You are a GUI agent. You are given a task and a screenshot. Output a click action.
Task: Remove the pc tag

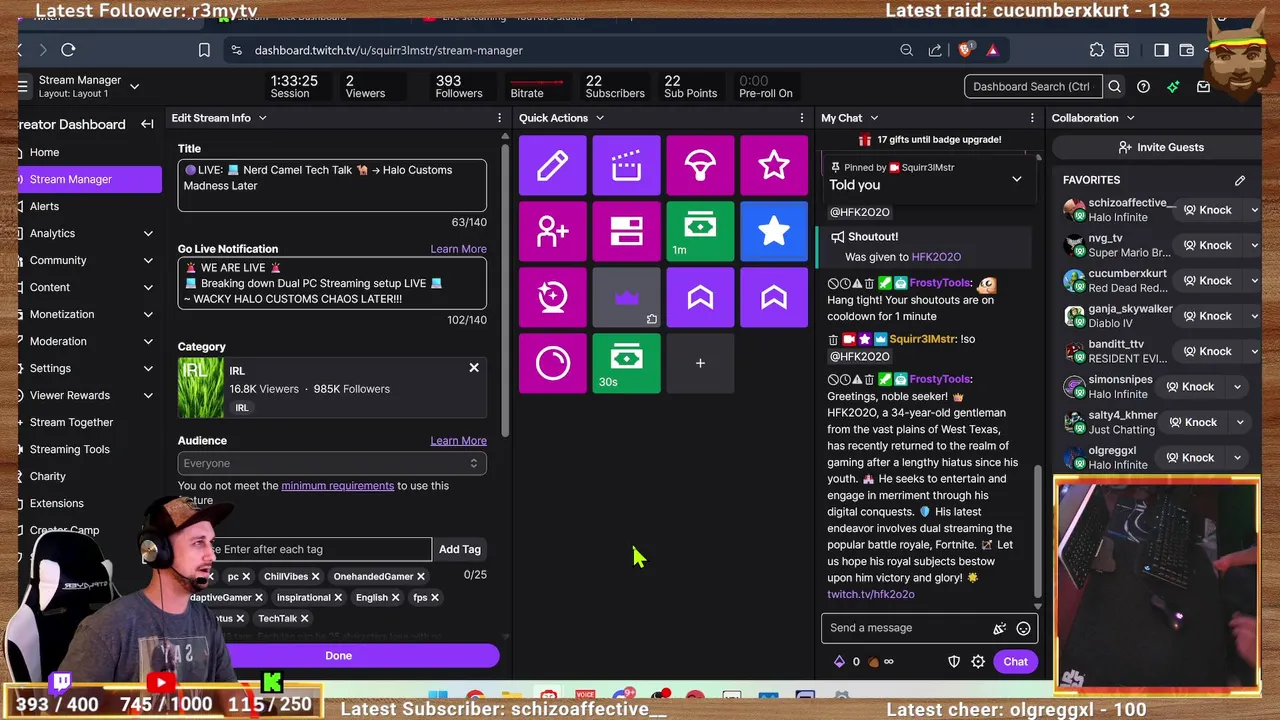click(x=246, y=576)
